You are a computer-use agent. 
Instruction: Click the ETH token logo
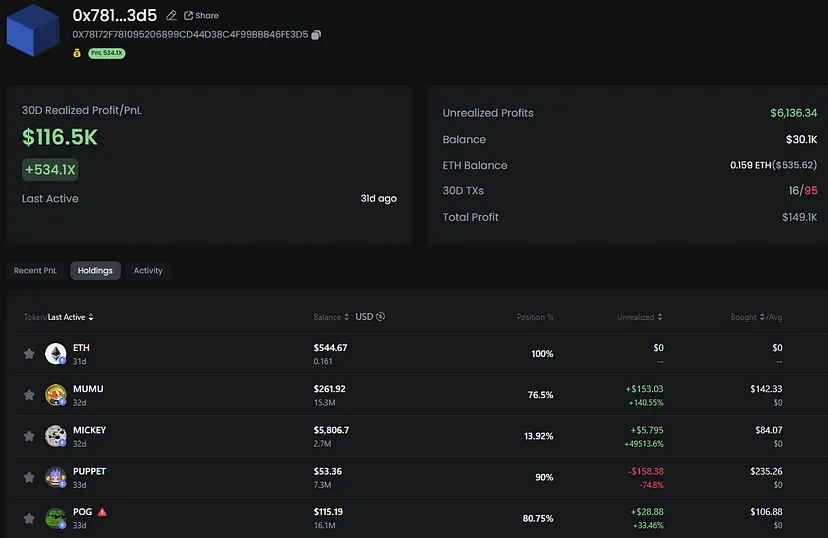point(55,354)
